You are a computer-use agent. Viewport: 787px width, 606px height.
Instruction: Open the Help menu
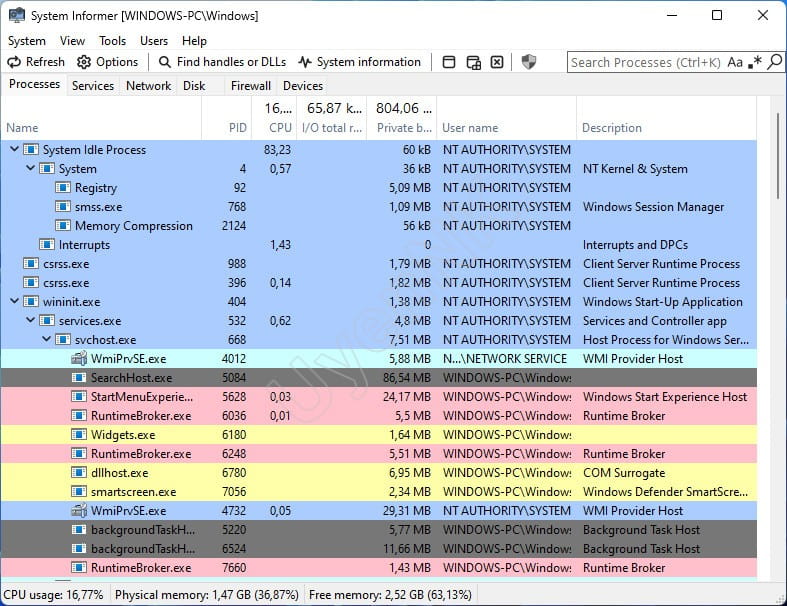(194, 41)
